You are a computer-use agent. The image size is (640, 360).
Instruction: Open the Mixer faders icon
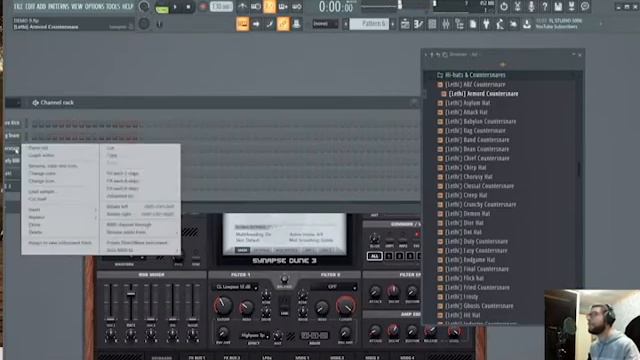[446, 24]
